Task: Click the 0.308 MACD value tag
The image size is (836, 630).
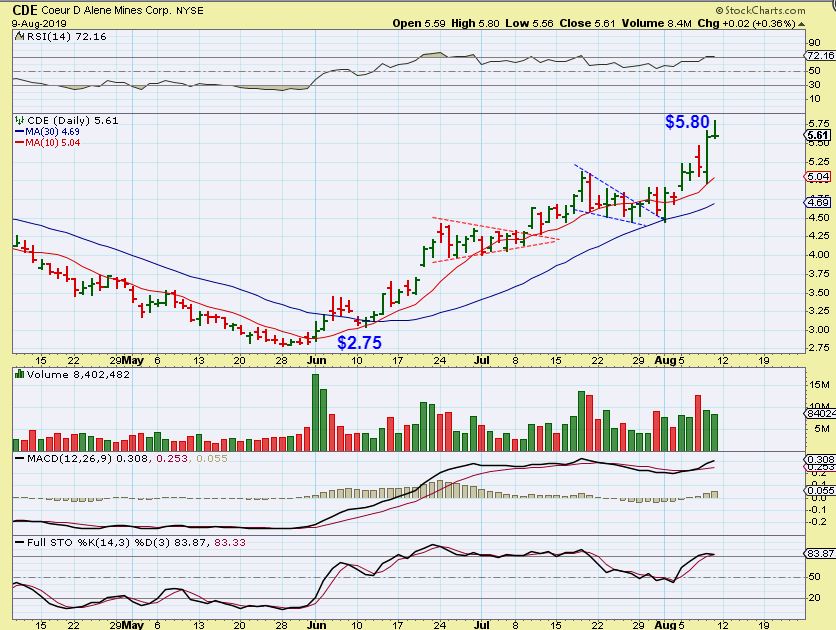Action: [x=820, y=459]
